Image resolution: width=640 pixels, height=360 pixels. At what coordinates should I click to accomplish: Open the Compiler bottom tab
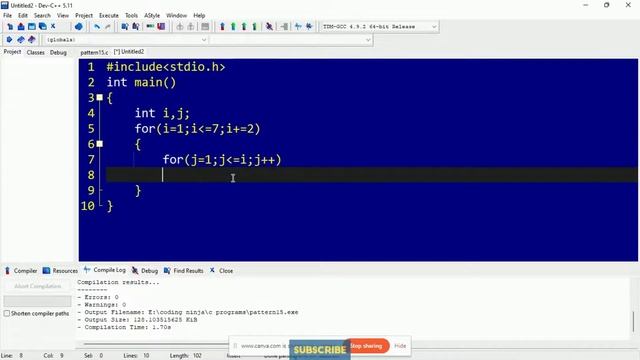click(21, 271)
